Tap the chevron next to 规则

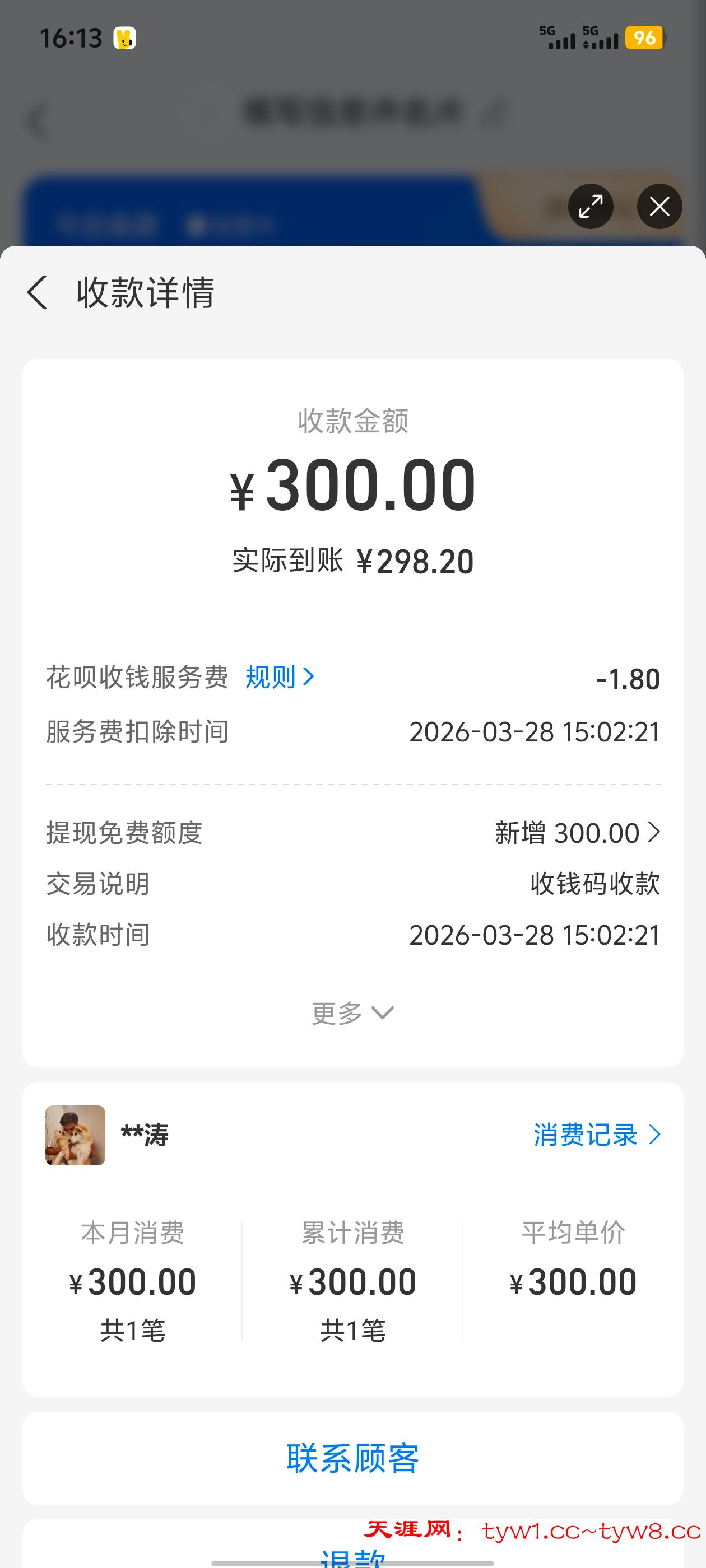coord(309,677)
